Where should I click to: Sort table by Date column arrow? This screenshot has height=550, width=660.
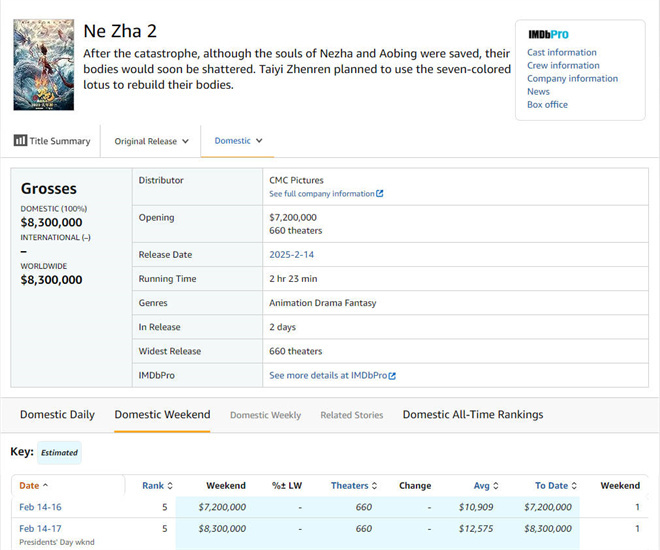click(45, 486)
